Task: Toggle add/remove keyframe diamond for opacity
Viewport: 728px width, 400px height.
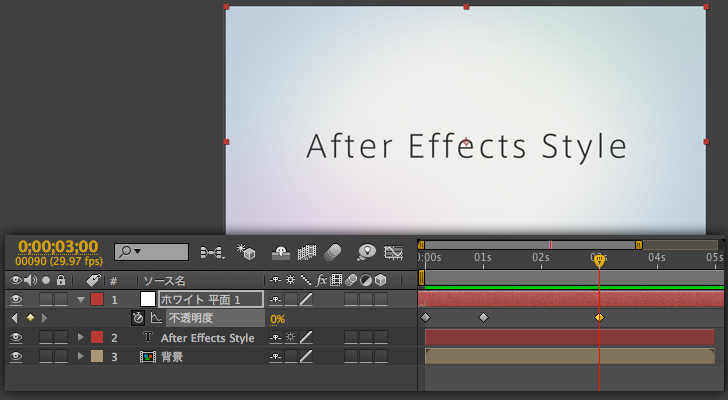Action: (x=30, y=317)
